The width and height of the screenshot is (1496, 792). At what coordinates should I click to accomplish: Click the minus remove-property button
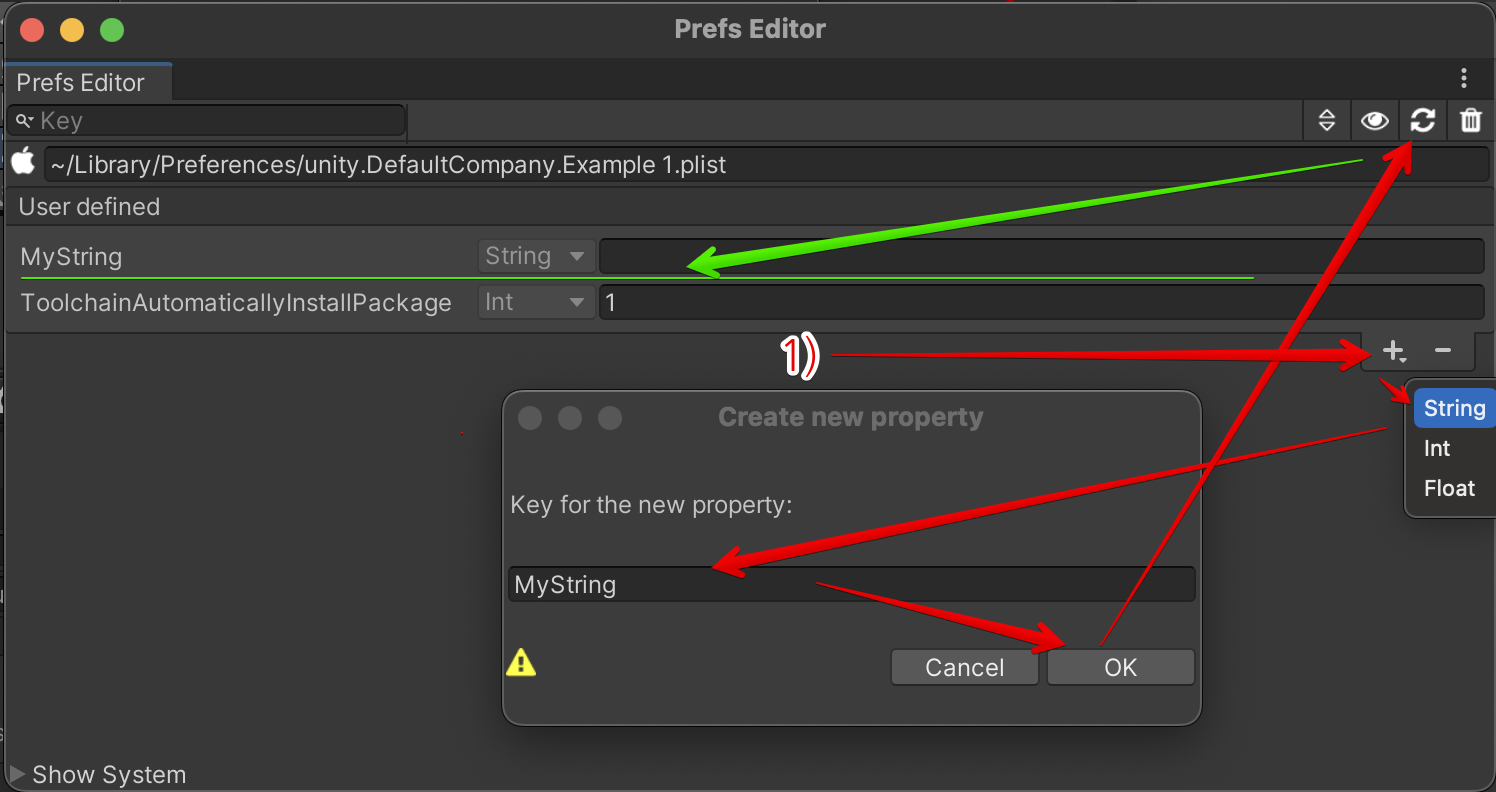pyautogui.click(x=1442, y=351)
